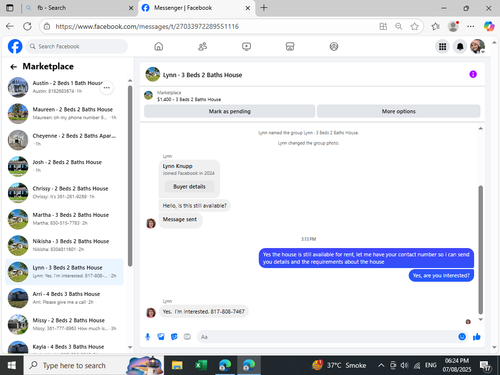Choose a sticker icon

click(x=174, y=337)
